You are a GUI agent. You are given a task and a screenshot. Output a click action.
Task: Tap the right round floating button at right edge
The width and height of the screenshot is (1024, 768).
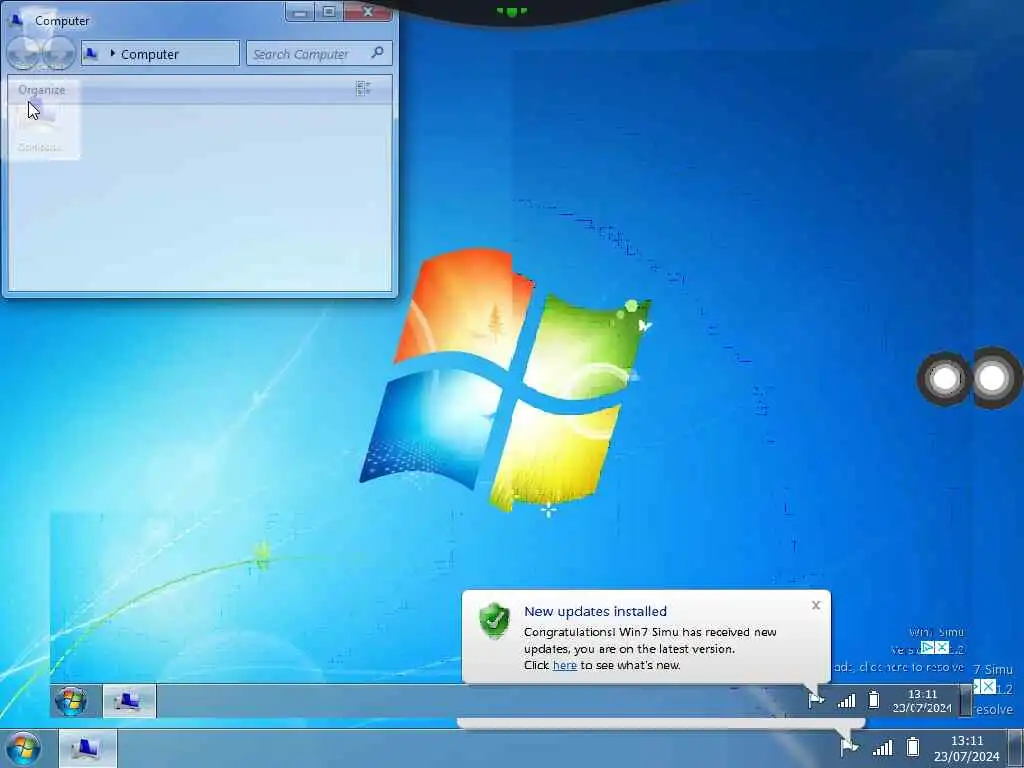tap(993, 377)
